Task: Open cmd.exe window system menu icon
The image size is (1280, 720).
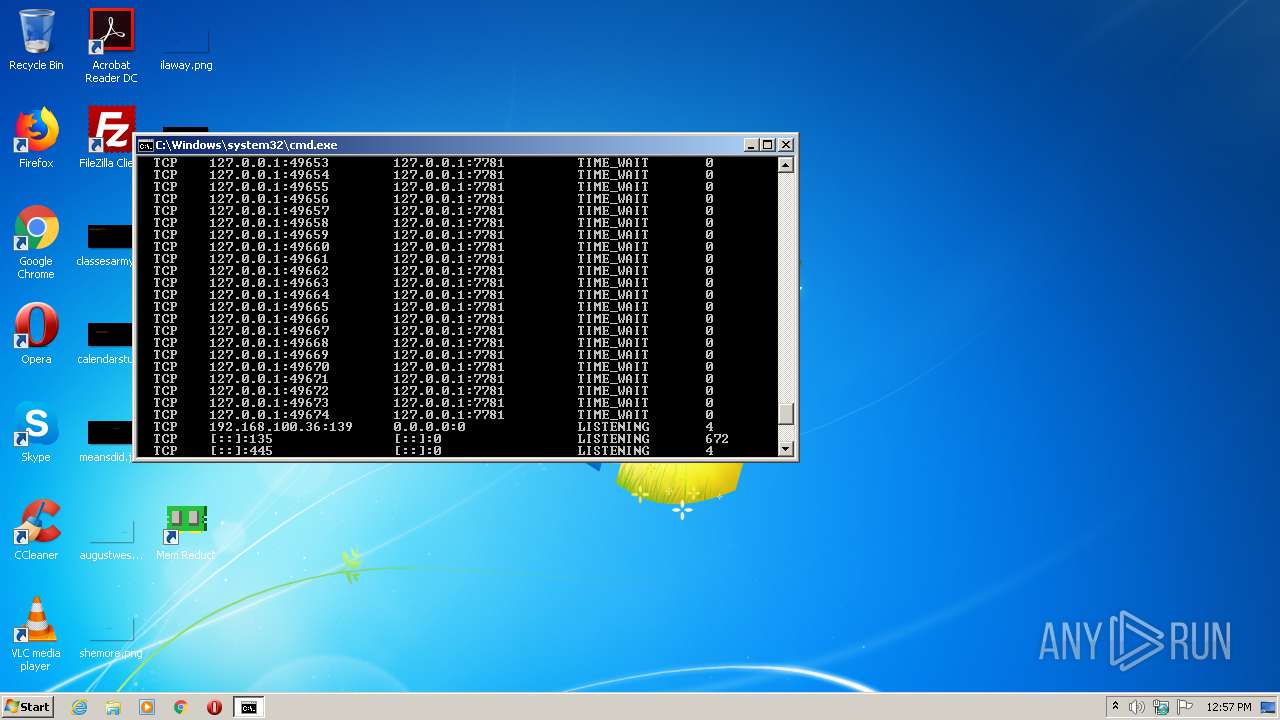Action: tap(145, 145)
